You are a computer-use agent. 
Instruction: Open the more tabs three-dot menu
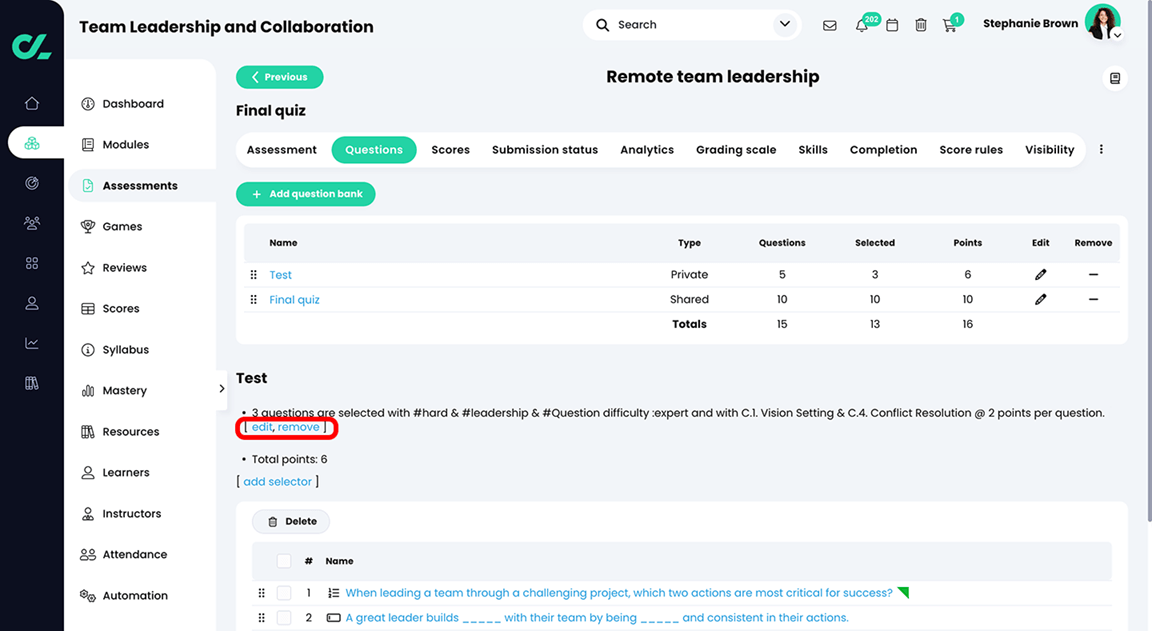[1101, 150]
